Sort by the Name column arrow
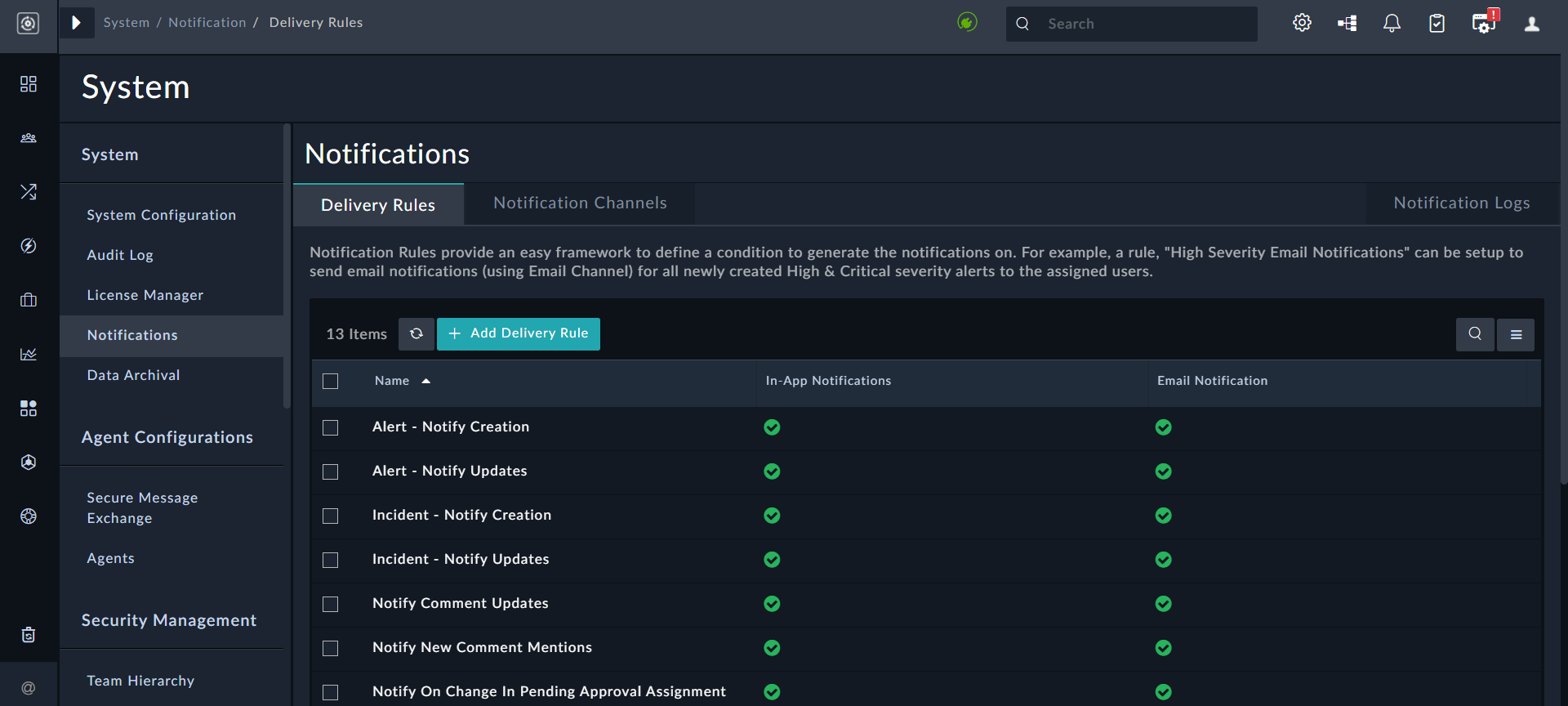This screenshot has height=706, width=1568. [426, 381]
